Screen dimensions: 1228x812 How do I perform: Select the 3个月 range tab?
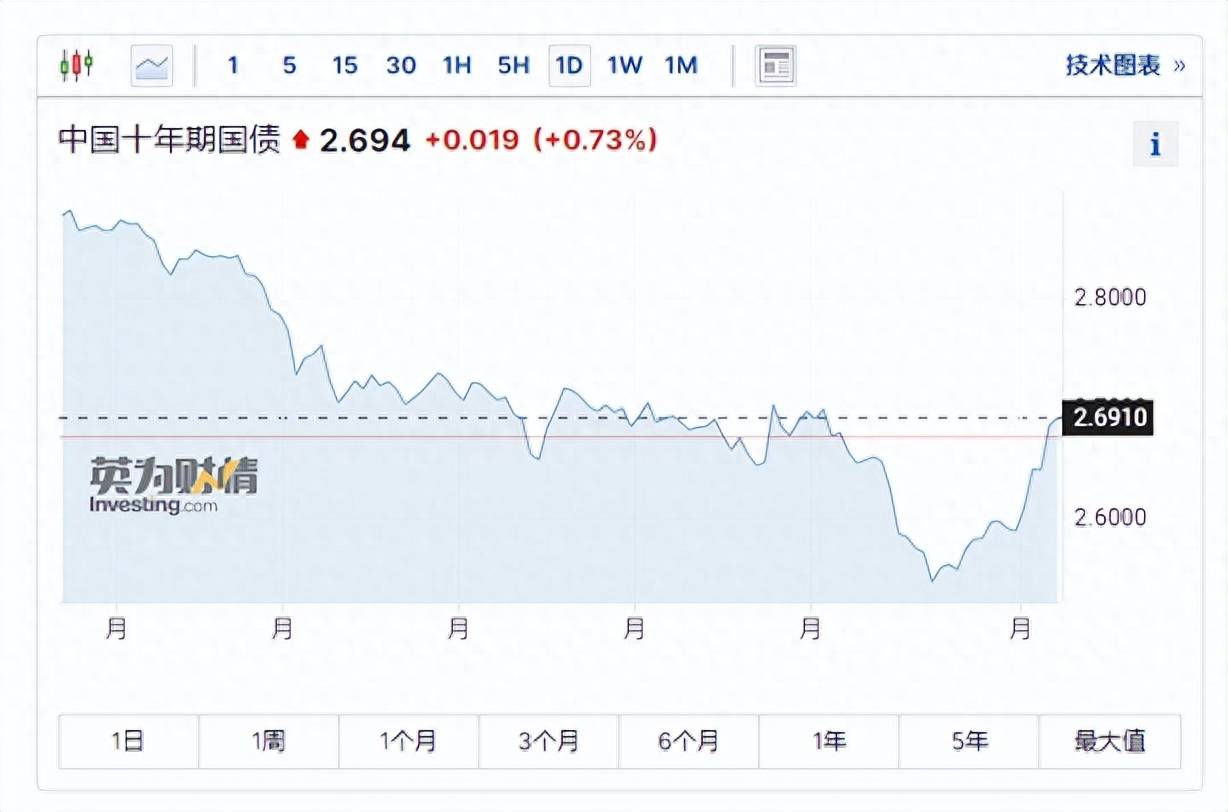point(549,741)
